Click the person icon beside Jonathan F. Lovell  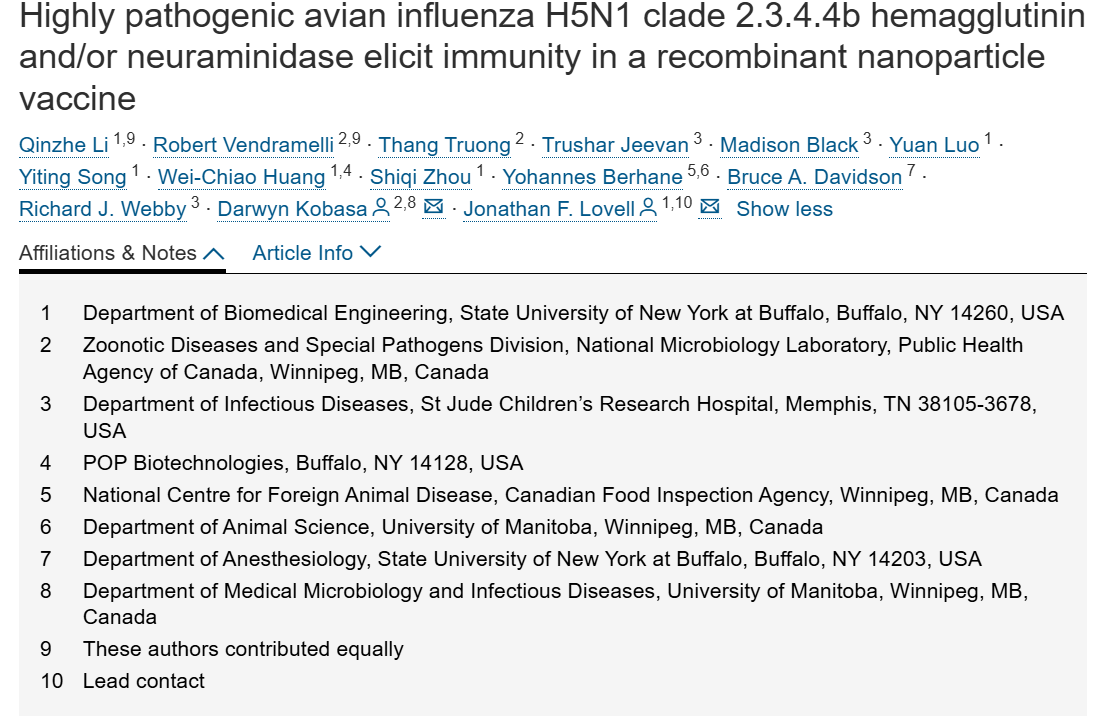649,208
